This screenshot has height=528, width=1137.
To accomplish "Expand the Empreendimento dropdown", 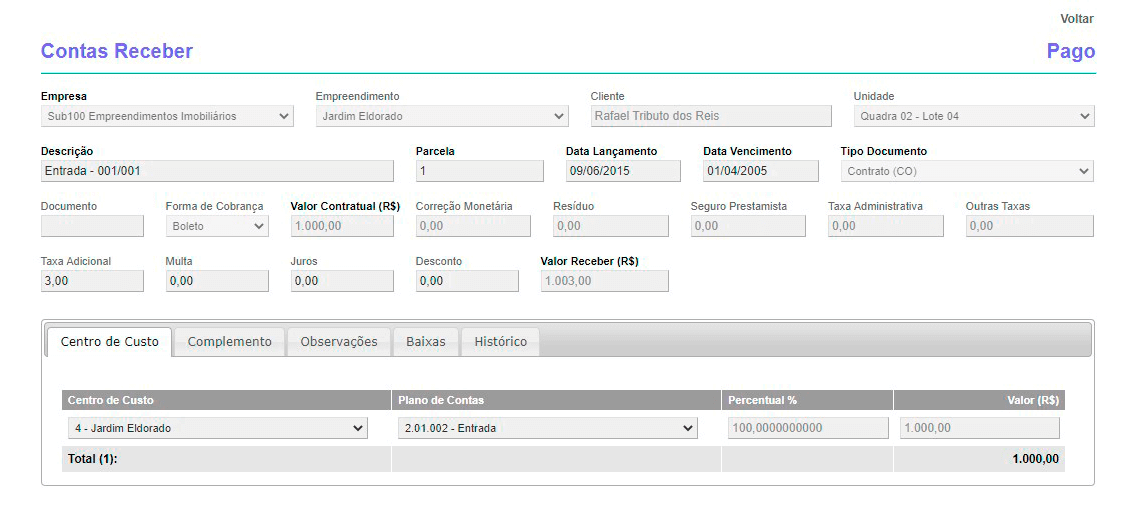I will [x=442, y=116].
